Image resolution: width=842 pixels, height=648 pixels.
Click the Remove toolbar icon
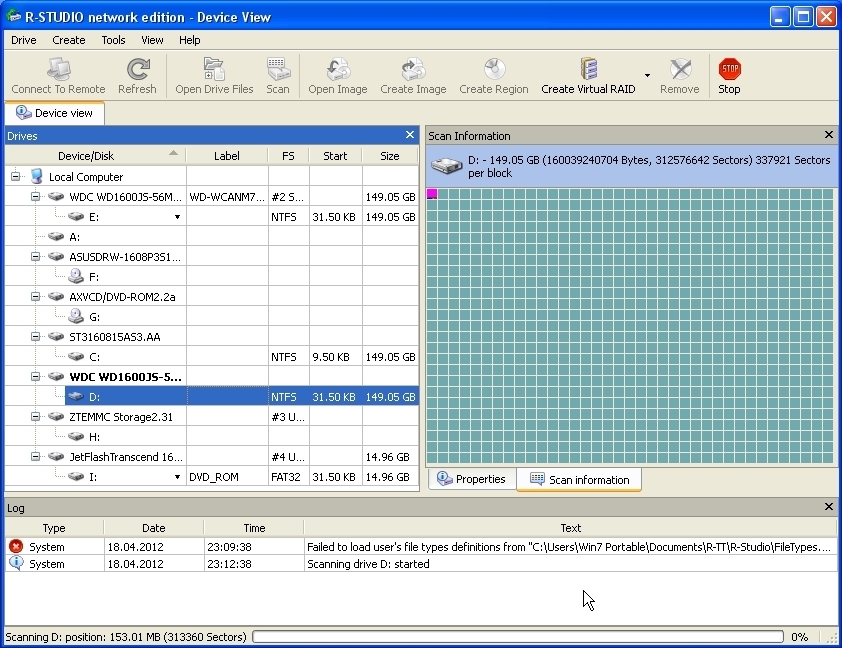[x=680, y=69]
